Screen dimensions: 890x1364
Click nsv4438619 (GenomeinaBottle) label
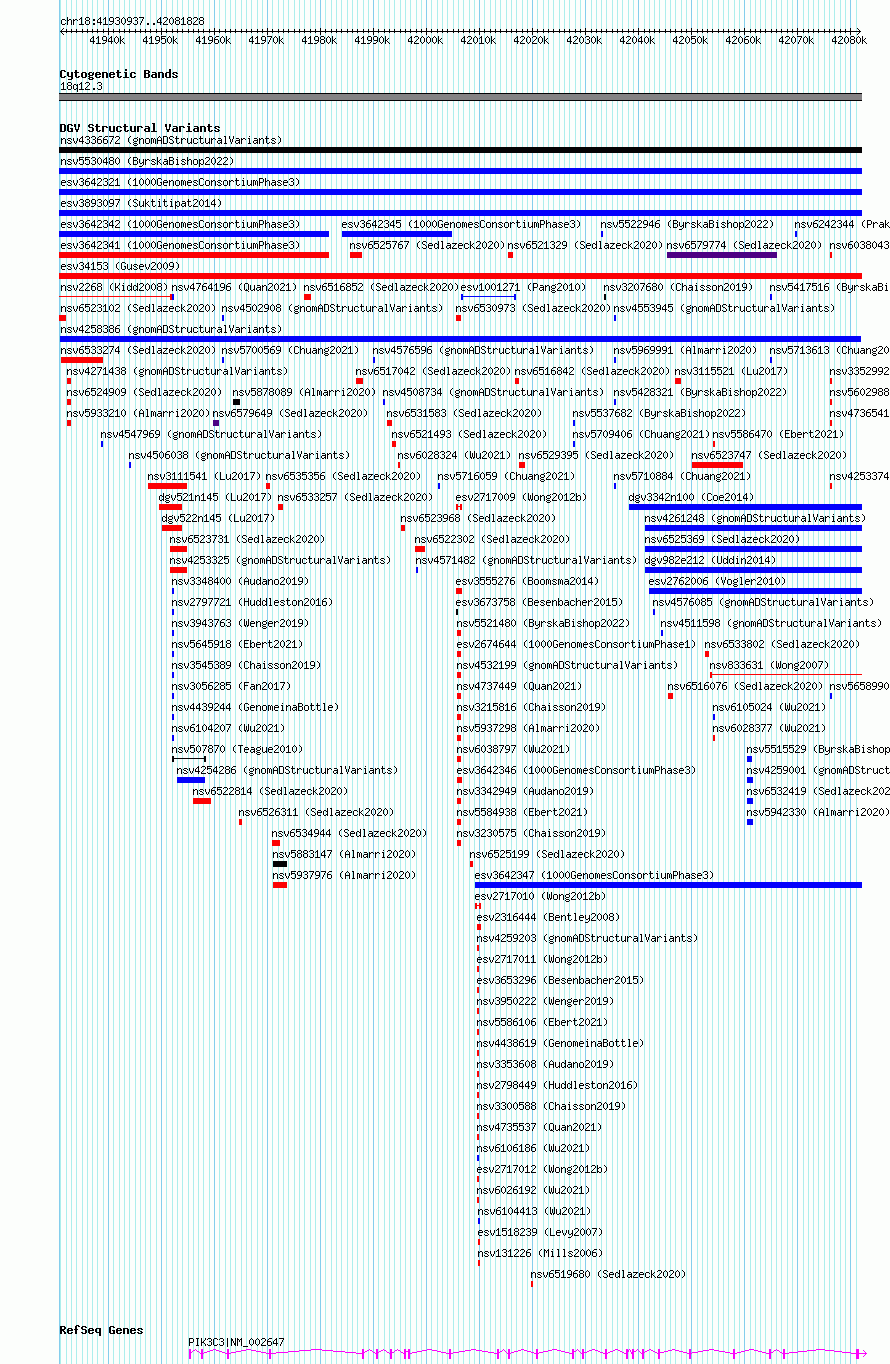point(561,1043)
